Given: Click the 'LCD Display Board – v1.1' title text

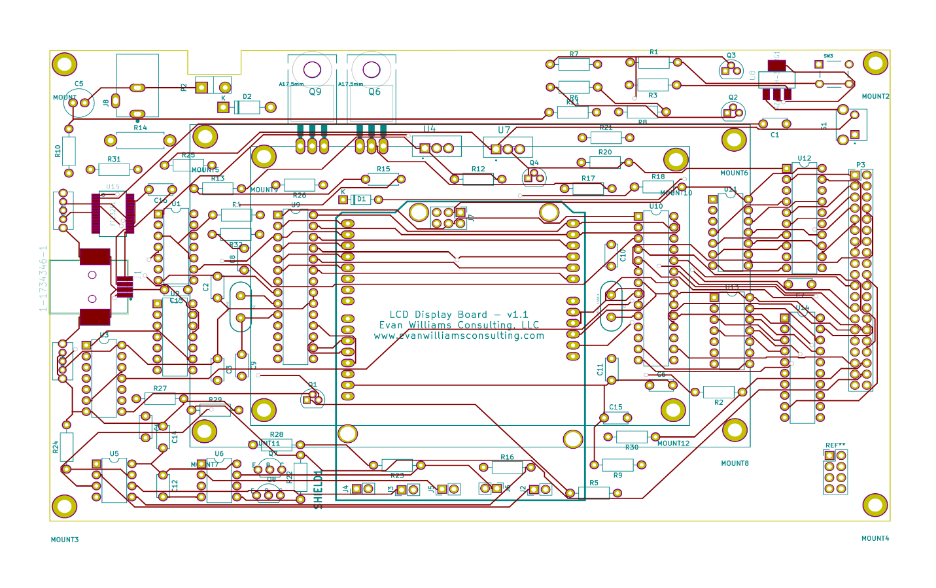Looking at the screenshot, I should [458, 315].
